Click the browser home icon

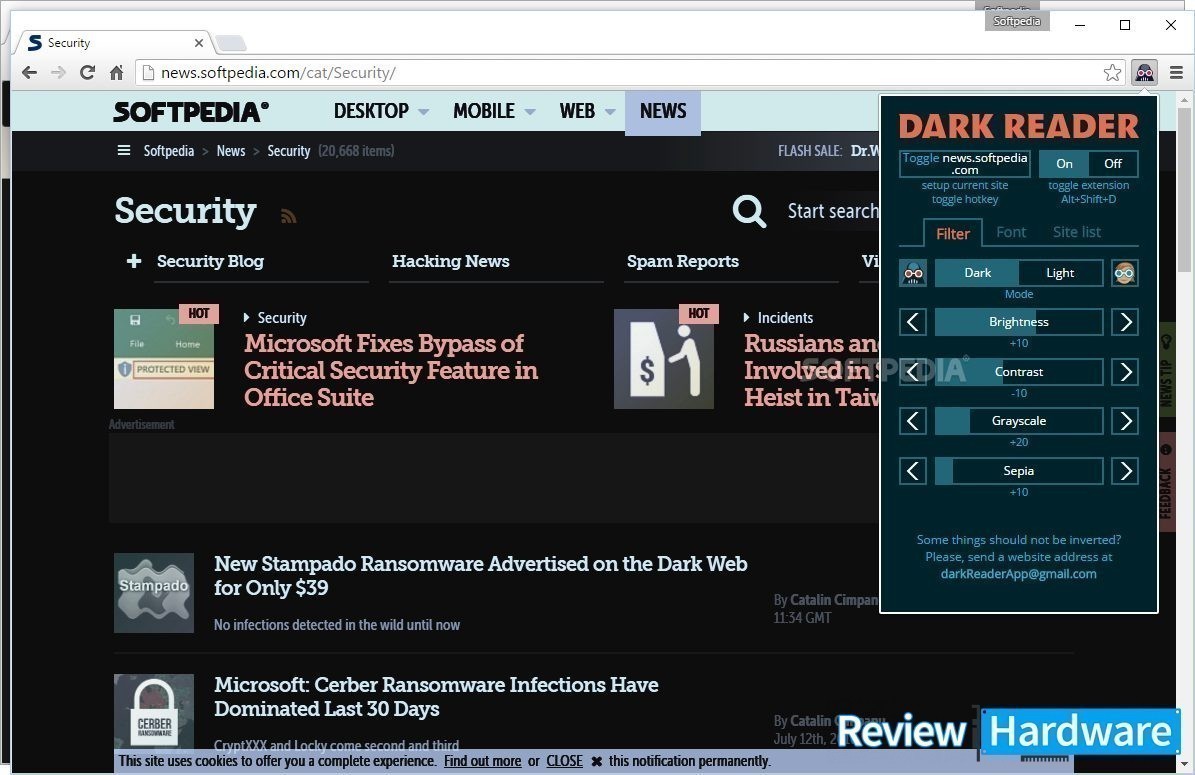tap(116, 72)
